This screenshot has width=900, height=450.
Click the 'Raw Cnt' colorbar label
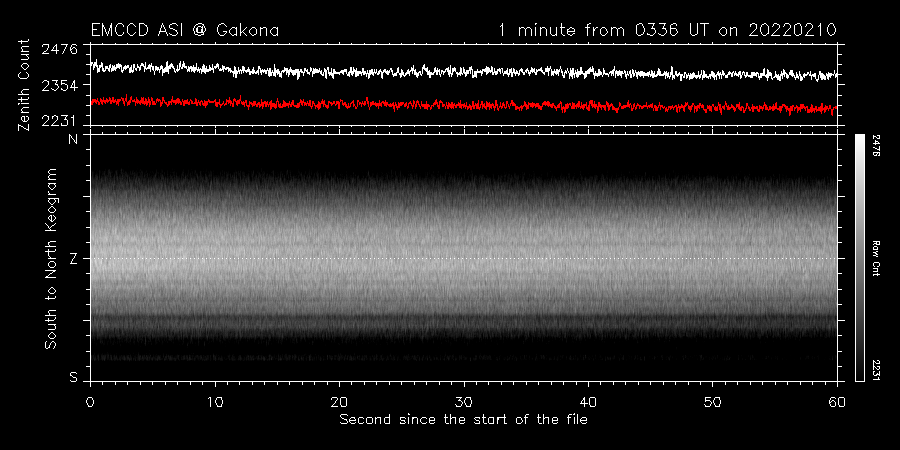click(x=877, y=258)
